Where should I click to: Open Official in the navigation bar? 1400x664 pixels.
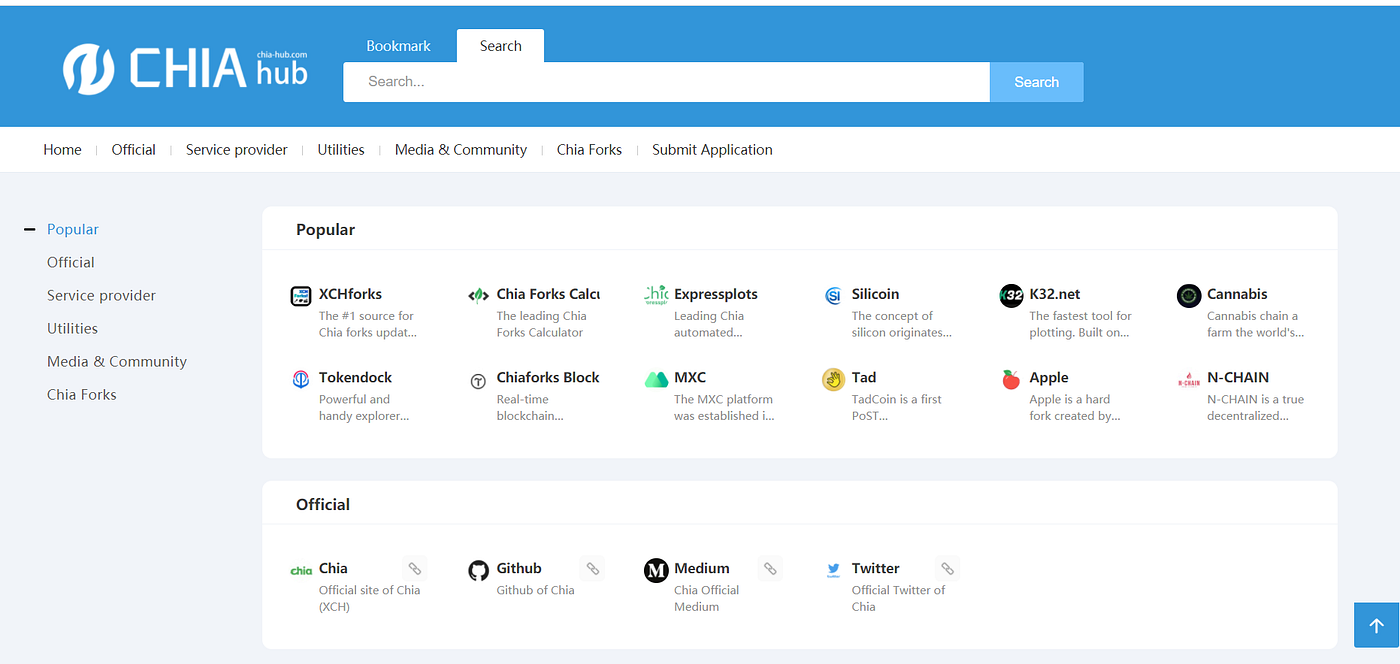tap(133, 150)
